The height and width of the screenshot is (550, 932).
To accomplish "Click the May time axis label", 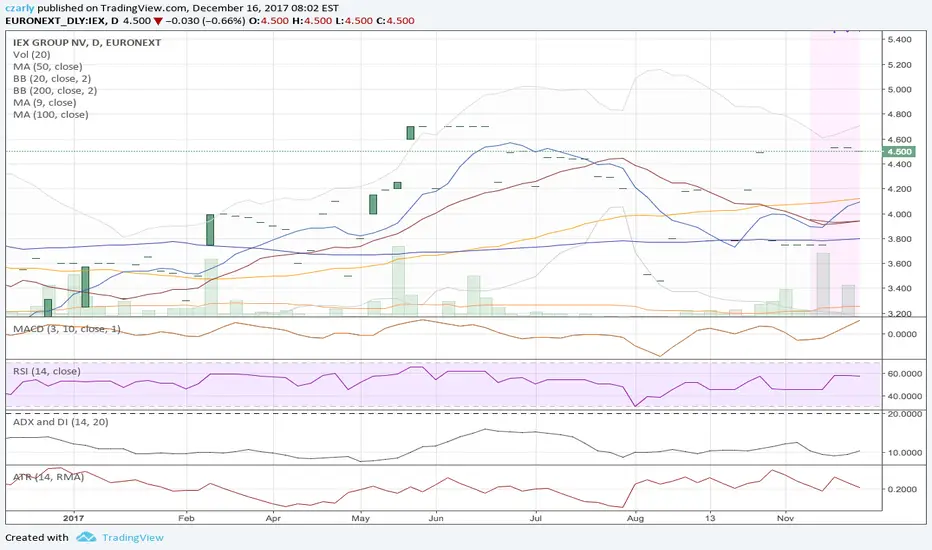I will (x=360, y=518).
